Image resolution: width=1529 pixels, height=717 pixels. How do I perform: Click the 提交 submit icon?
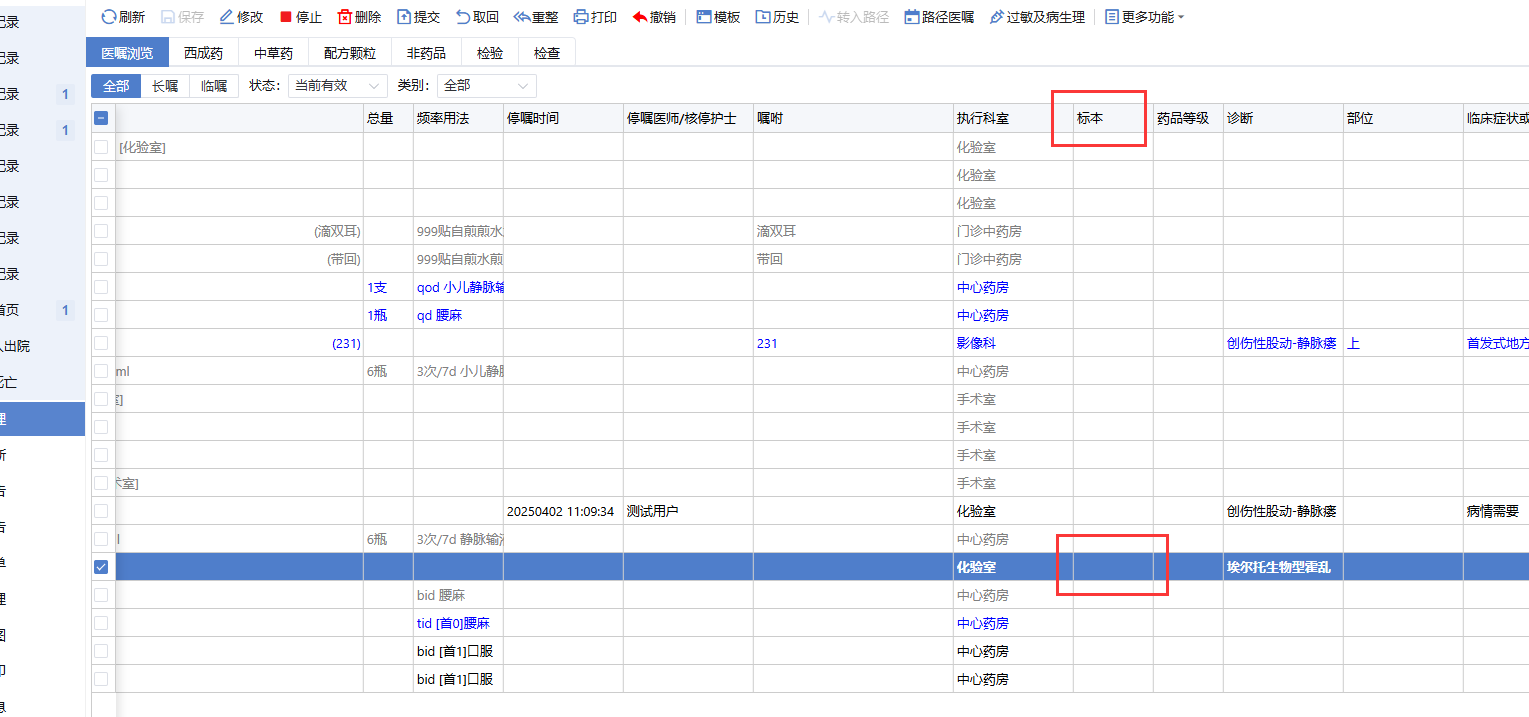tap(404, 17)
